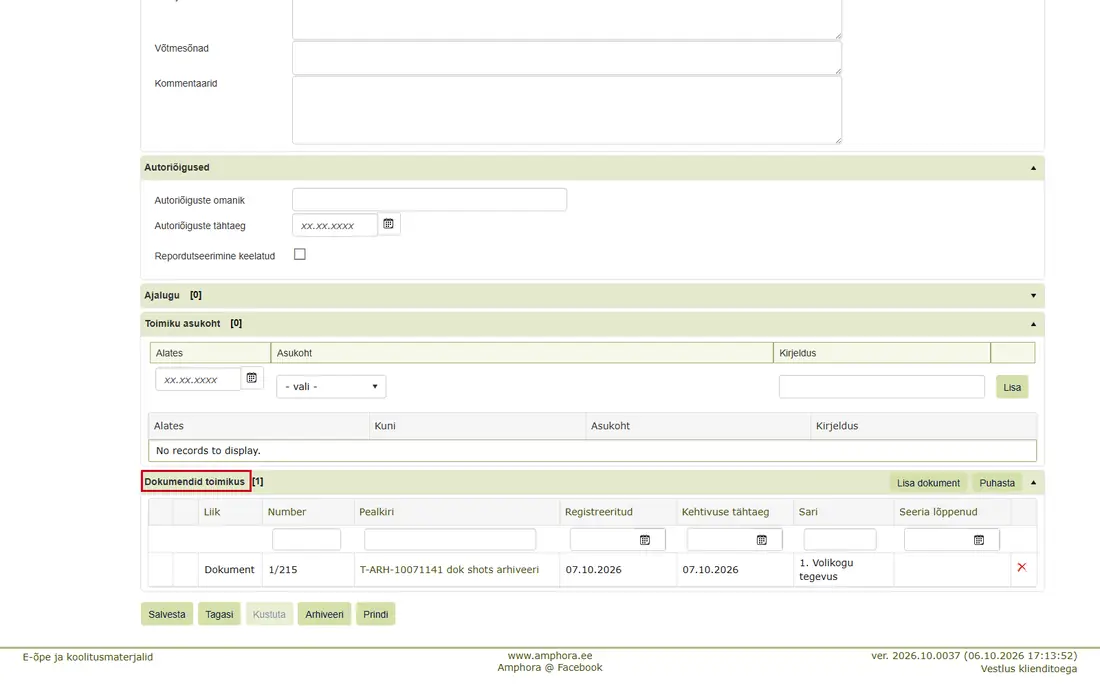Viewport: 1100px width, 688px height.
Task: Focus the Võtmesõnad text area
Action: click(x=567, y=58)
